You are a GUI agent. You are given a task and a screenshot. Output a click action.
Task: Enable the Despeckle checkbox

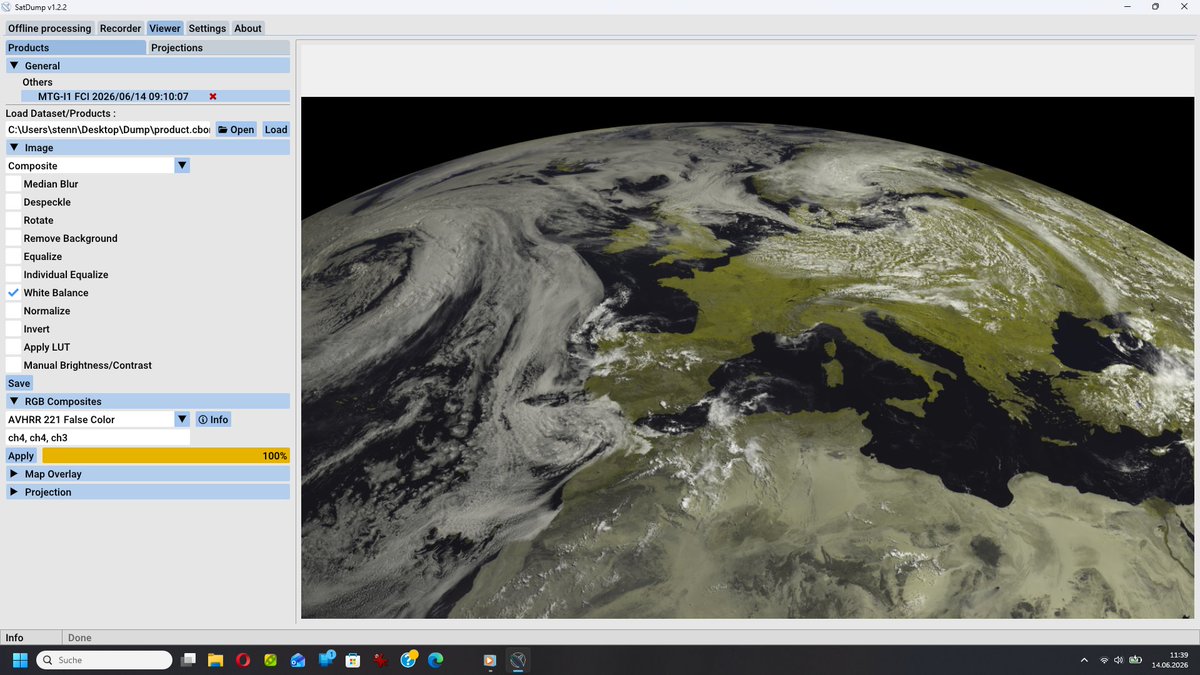(13, 202)
